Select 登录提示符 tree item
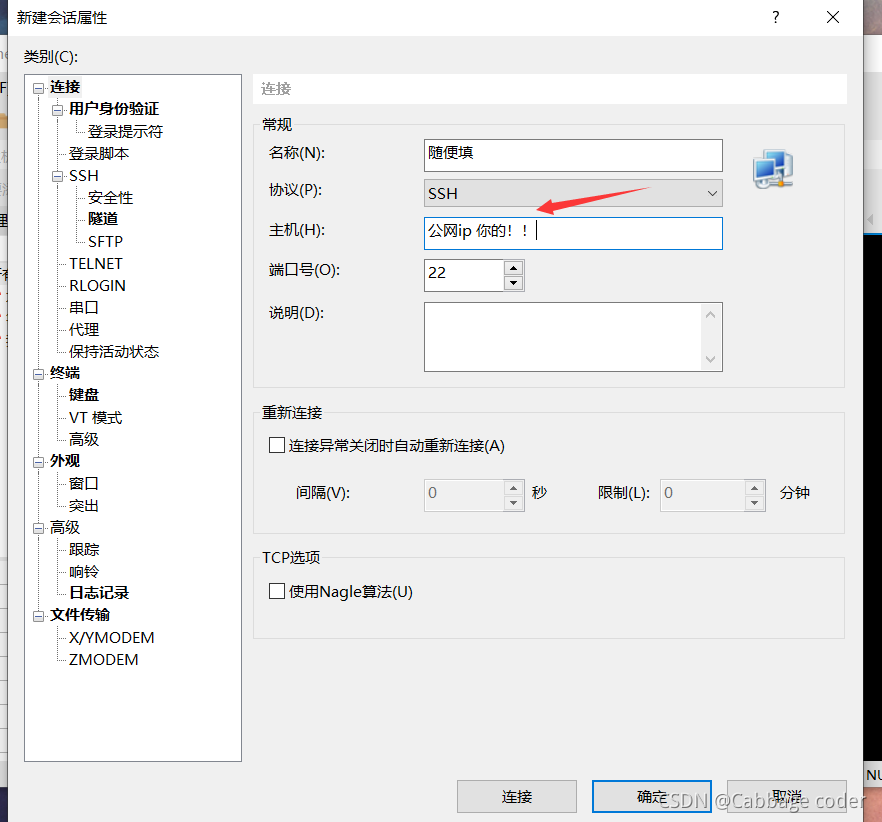Image resolution: width=882 pixels, height=822 pixels. pyautogui.click(x=125, y=132)
